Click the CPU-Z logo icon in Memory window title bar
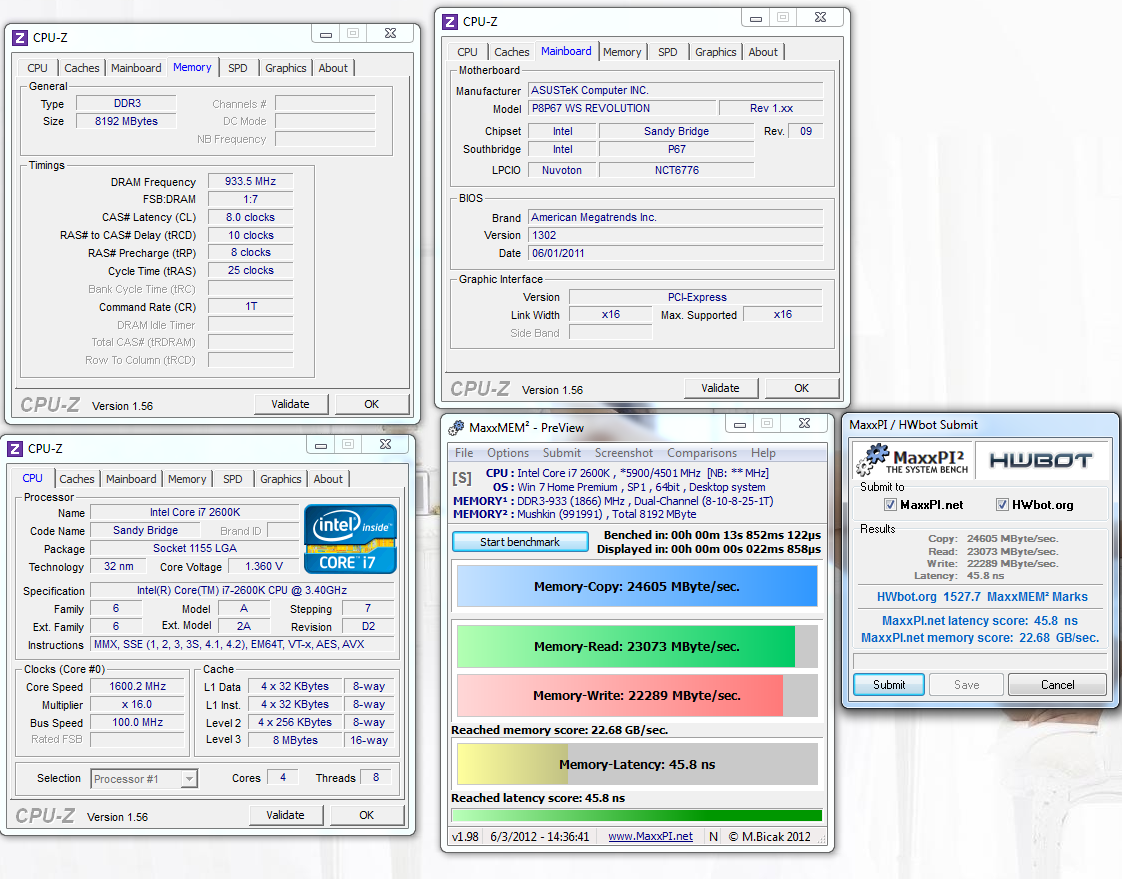The height and width of the screenshot is (879, 1122). 20,38
